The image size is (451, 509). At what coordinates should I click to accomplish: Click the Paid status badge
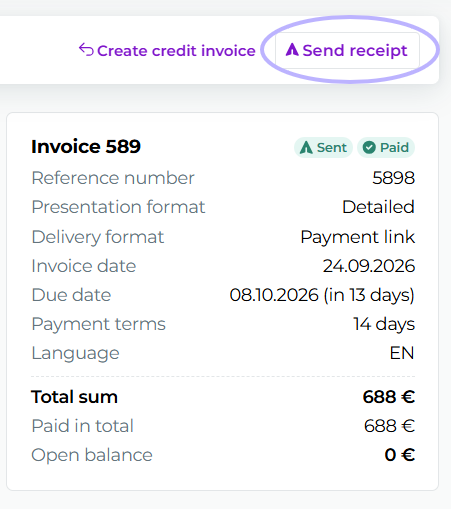[x=386, y=147]
